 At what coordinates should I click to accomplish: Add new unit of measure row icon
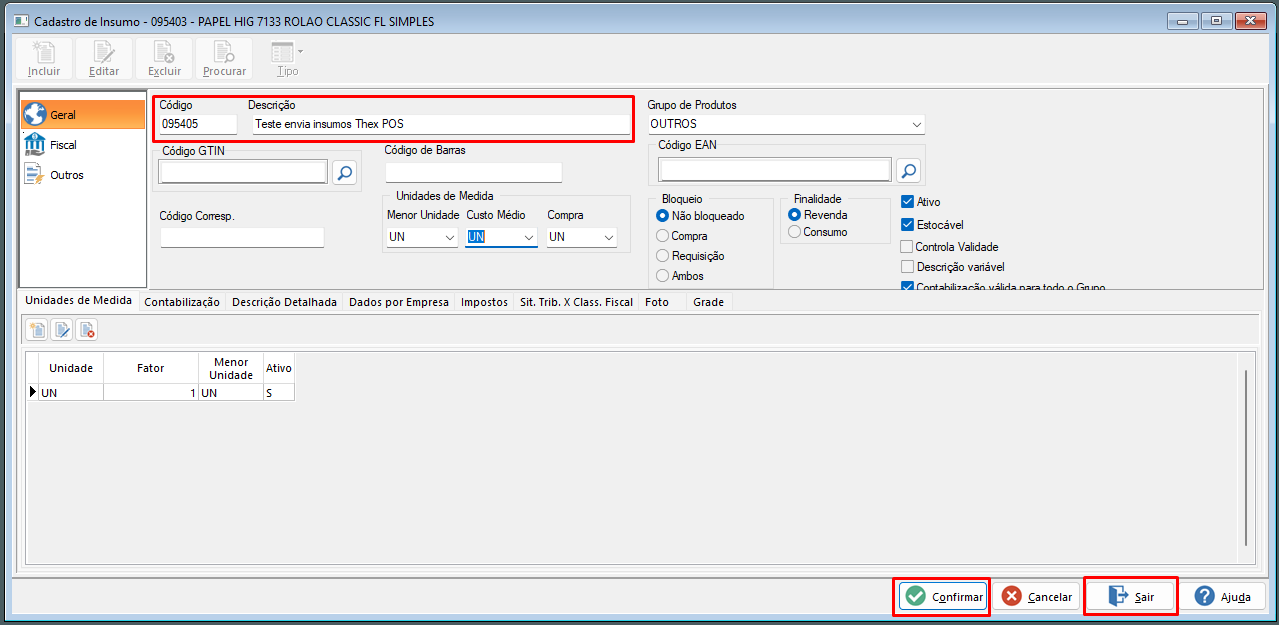(38, 330)
